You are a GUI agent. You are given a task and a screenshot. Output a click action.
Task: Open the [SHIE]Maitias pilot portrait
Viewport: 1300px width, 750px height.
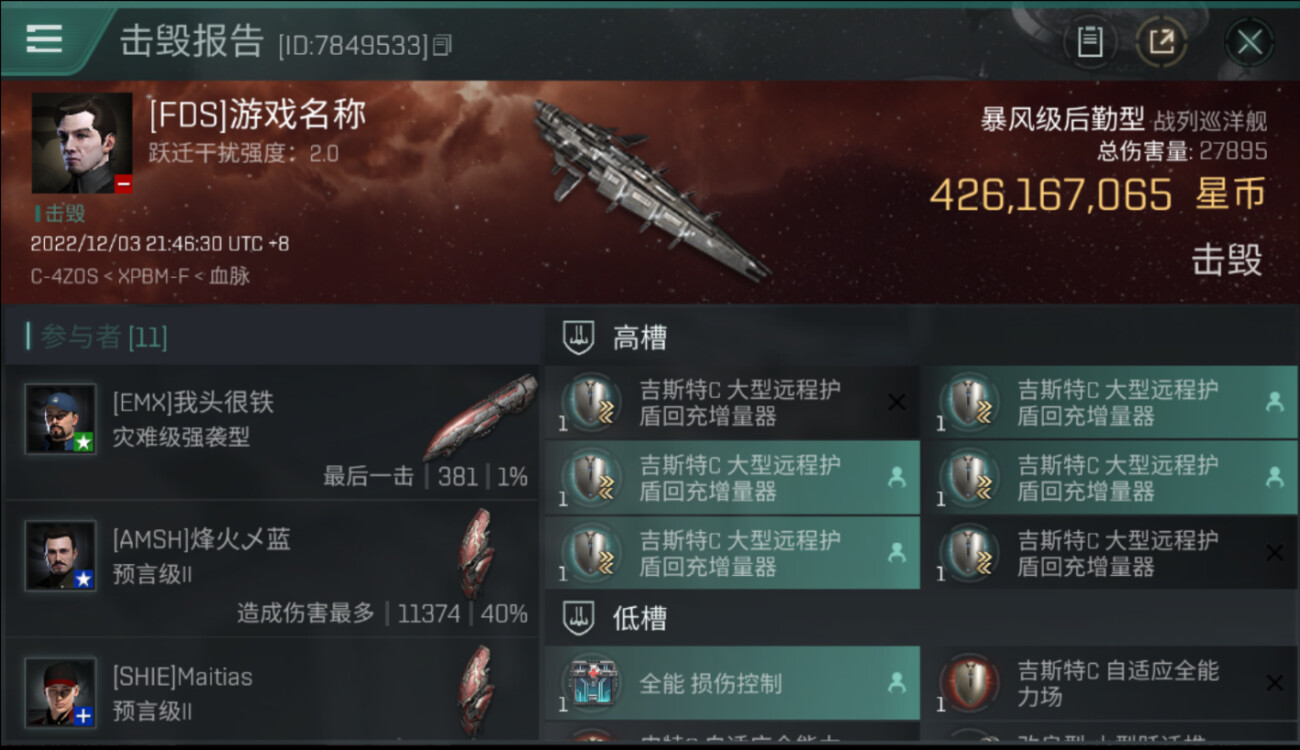[x=61, y=692]
